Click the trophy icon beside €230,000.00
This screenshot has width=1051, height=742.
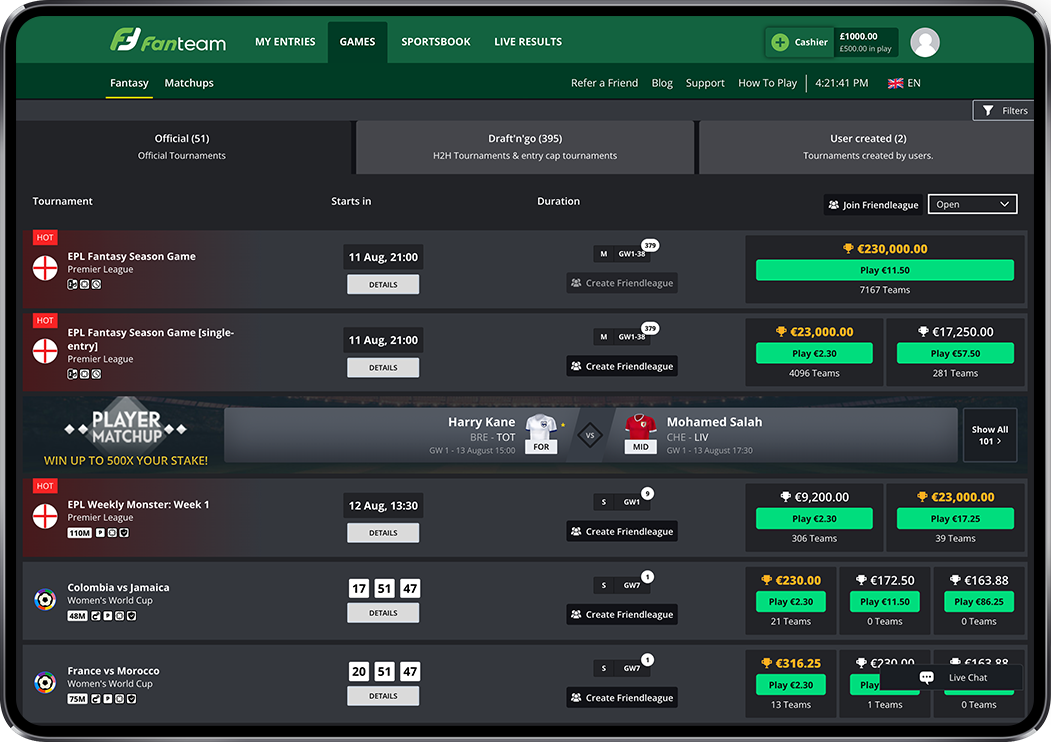(848, 249)
